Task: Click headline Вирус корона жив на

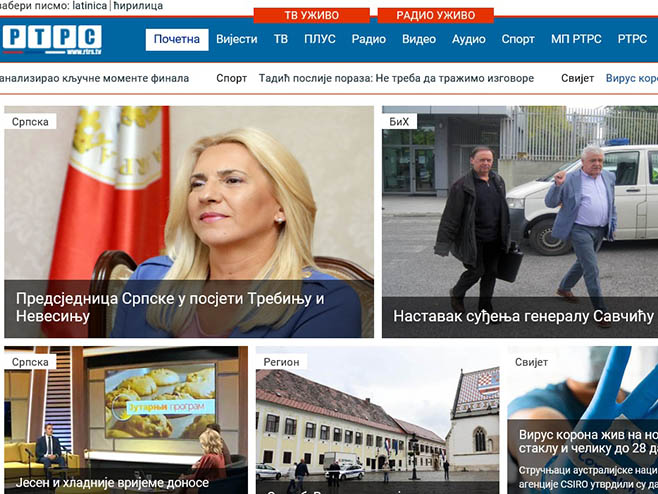Action: click(588, 441)
